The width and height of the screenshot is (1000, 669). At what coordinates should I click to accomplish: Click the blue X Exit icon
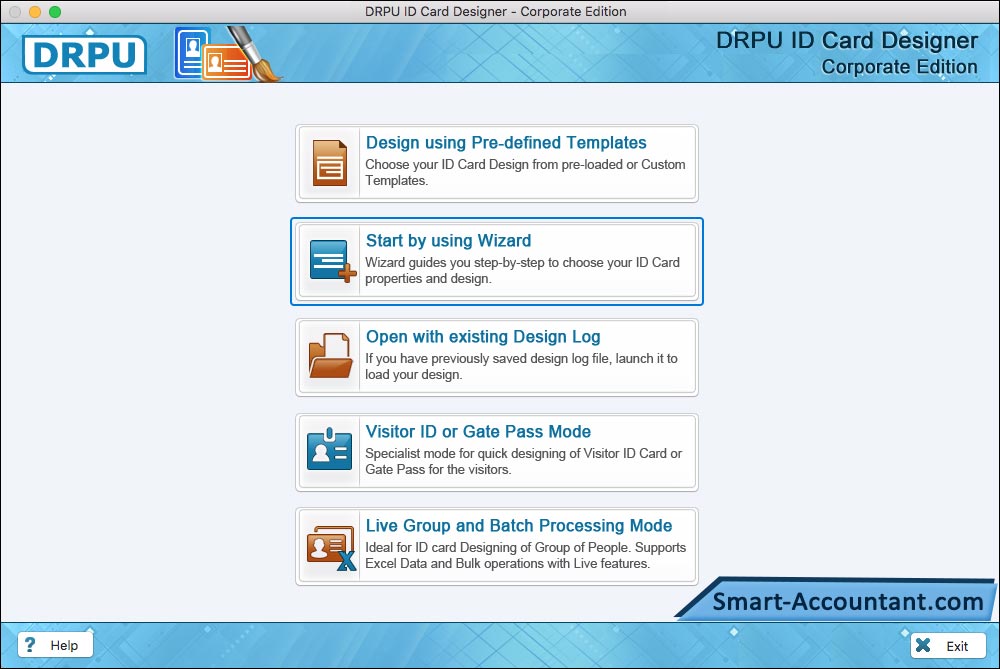pyautogui.click(x=923, y=645)
